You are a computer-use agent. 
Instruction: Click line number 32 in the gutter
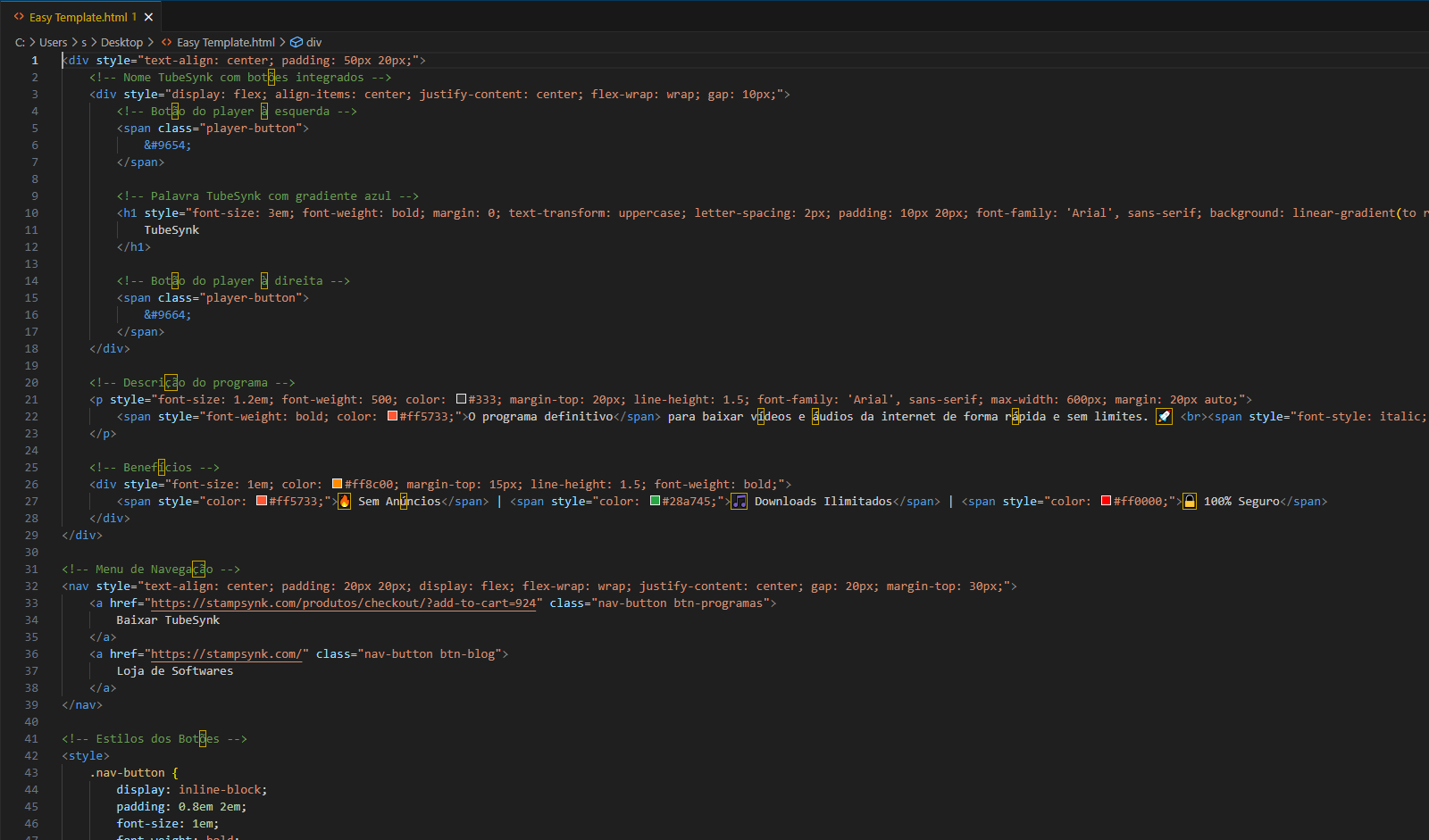click(31, 586)
